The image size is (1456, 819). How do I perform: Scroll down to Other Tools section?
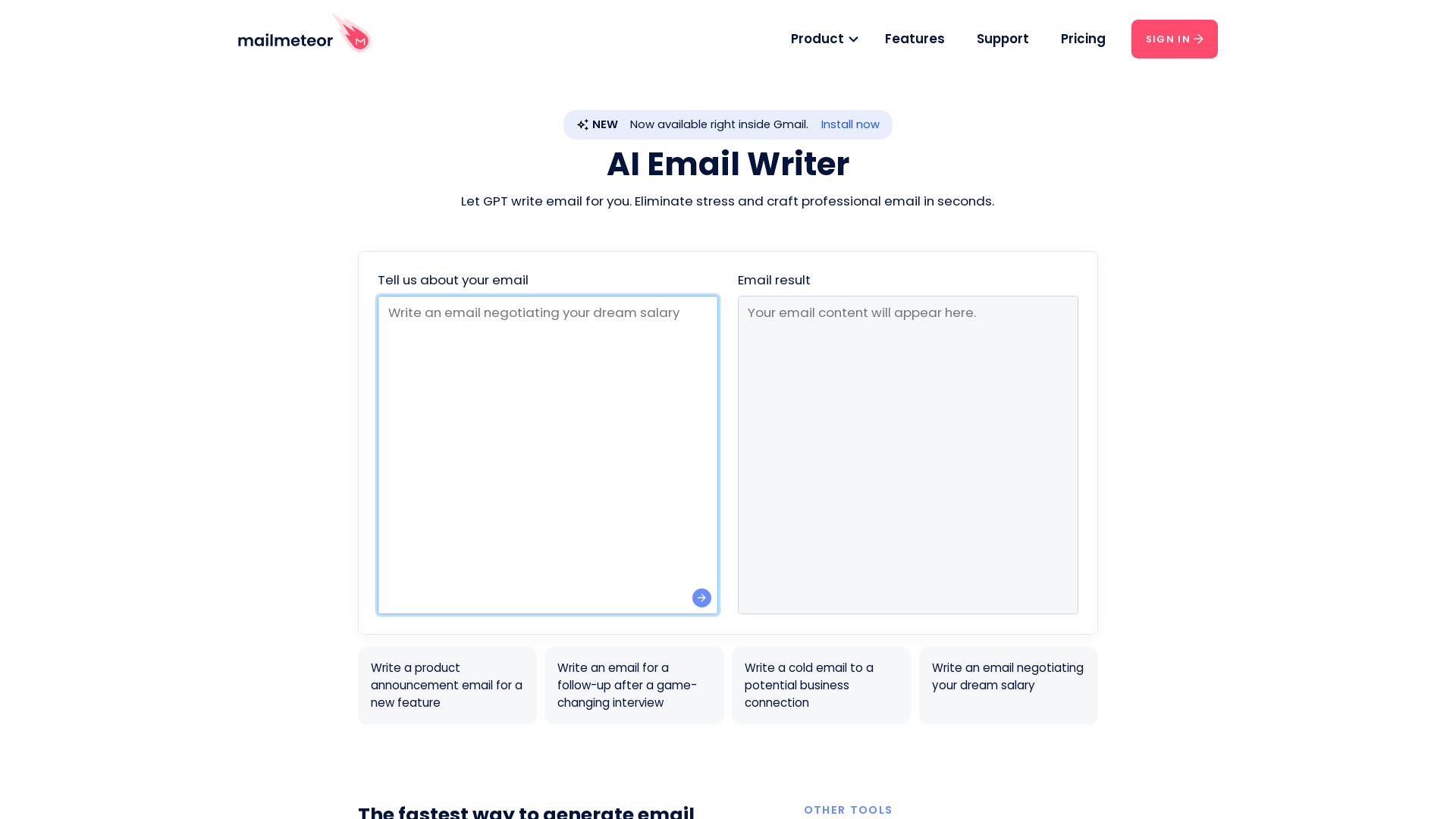point(848,810)
